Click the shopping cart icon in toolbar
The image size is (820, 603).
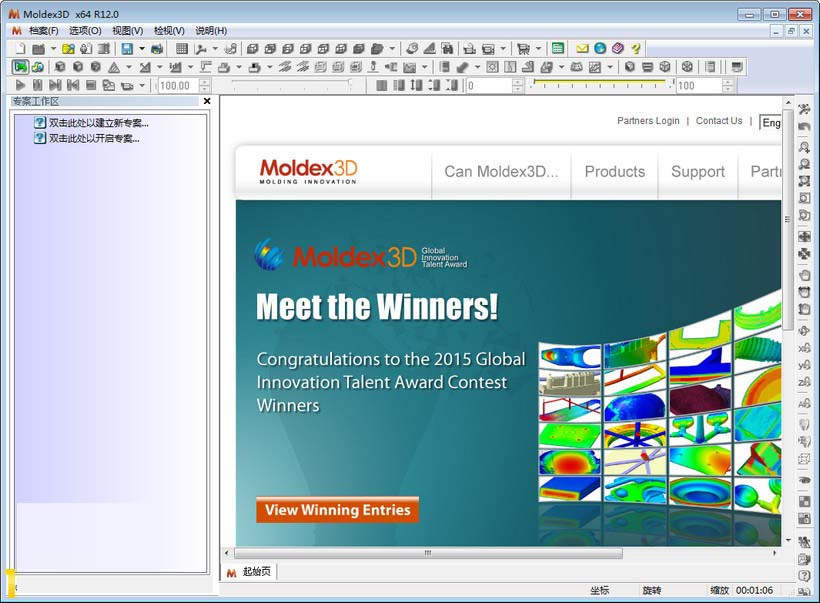523,49
